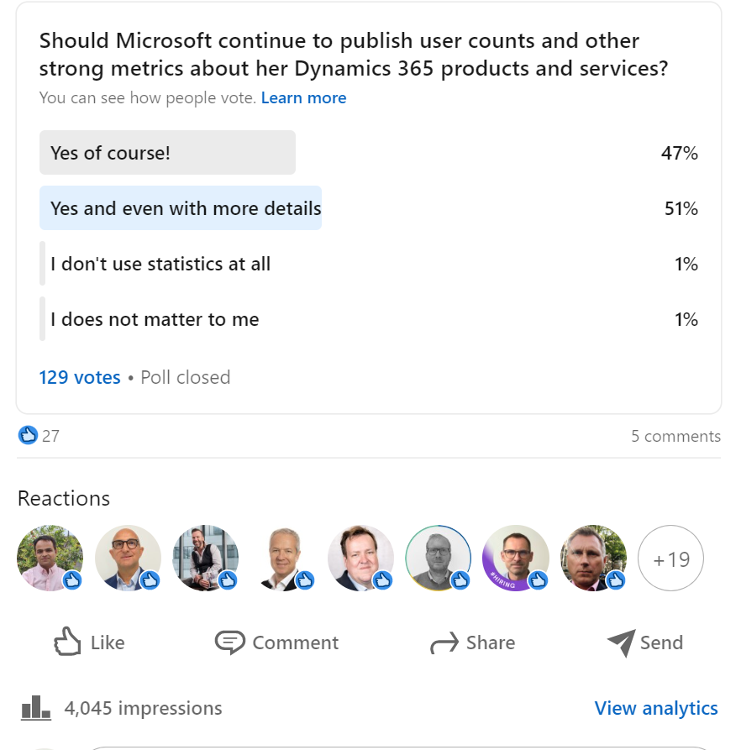This screenshot has height=750, width=741.
Task: Click the View analytics link
Action: tap(656, 708)
